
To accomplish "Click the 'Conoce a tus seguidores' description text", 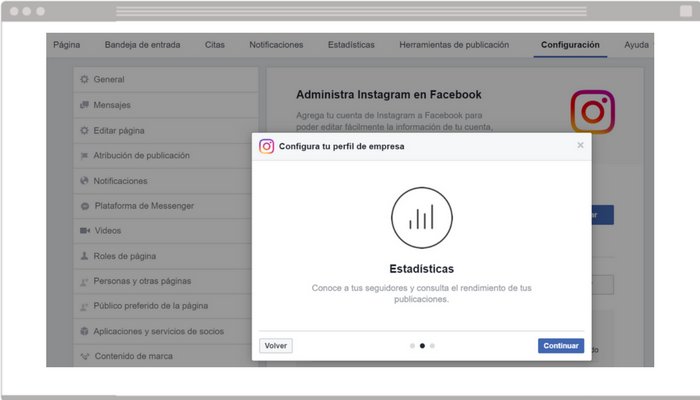I will (x=421, y=293).
